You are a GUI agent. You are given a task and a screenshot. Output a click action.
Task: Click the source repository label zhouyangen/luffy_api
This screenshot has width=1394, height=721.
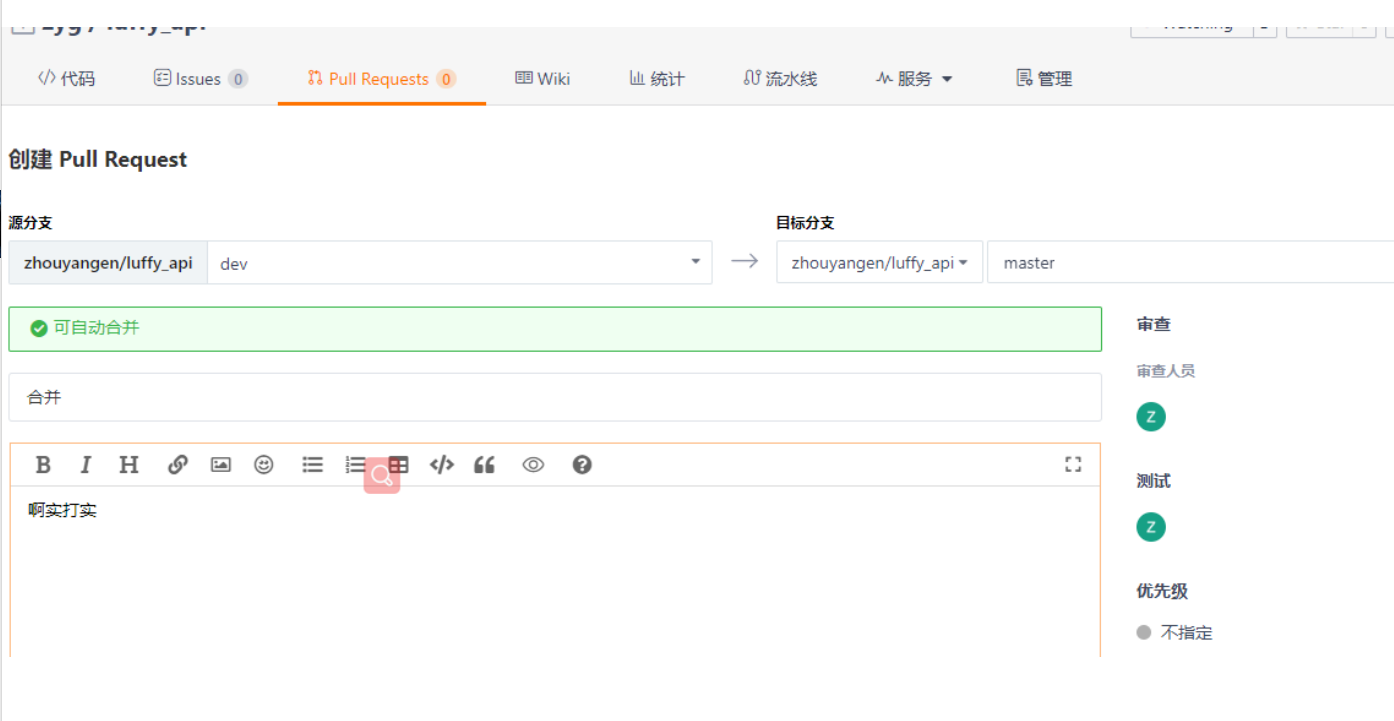pos(108,263)
